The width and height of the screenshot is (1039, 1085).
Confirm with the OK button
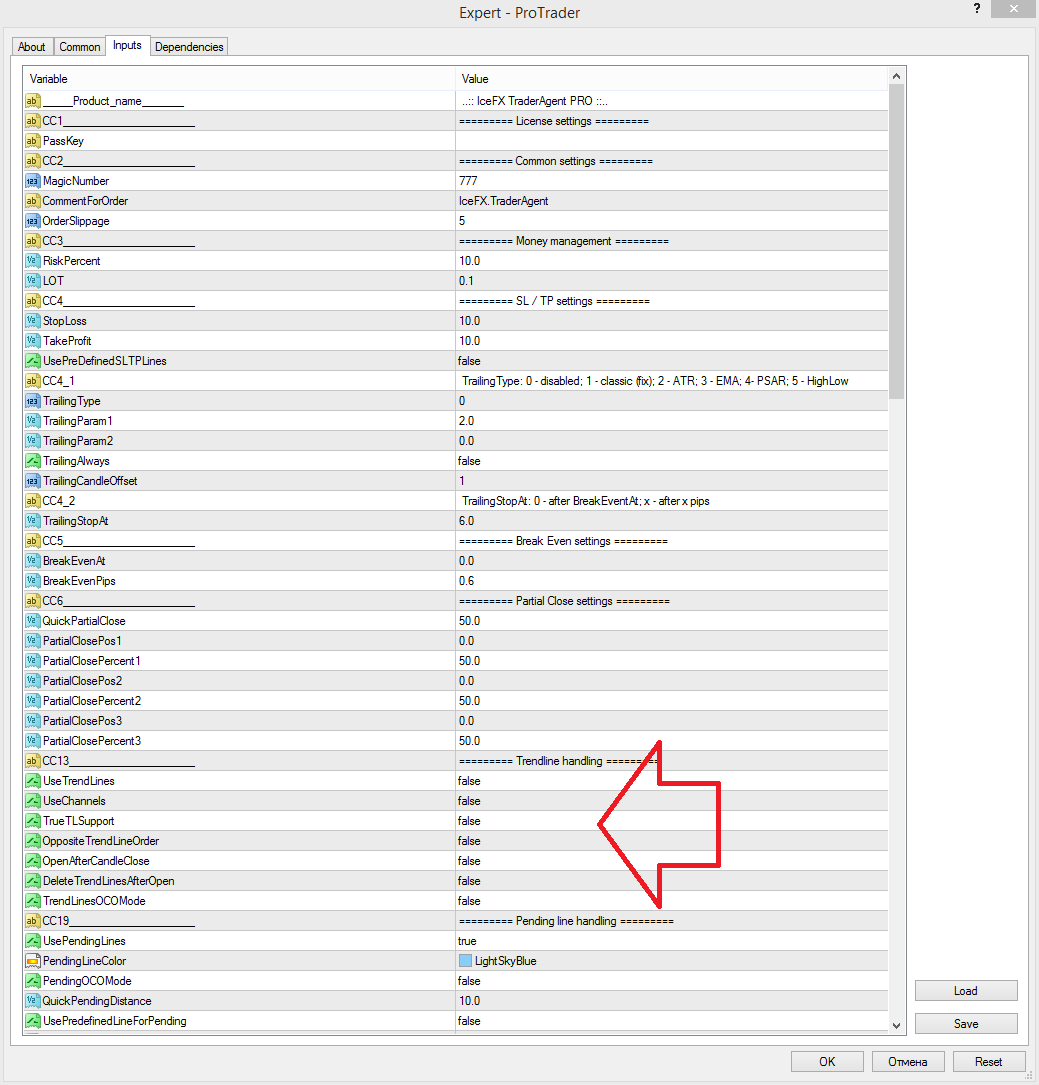coord(827,1061)
